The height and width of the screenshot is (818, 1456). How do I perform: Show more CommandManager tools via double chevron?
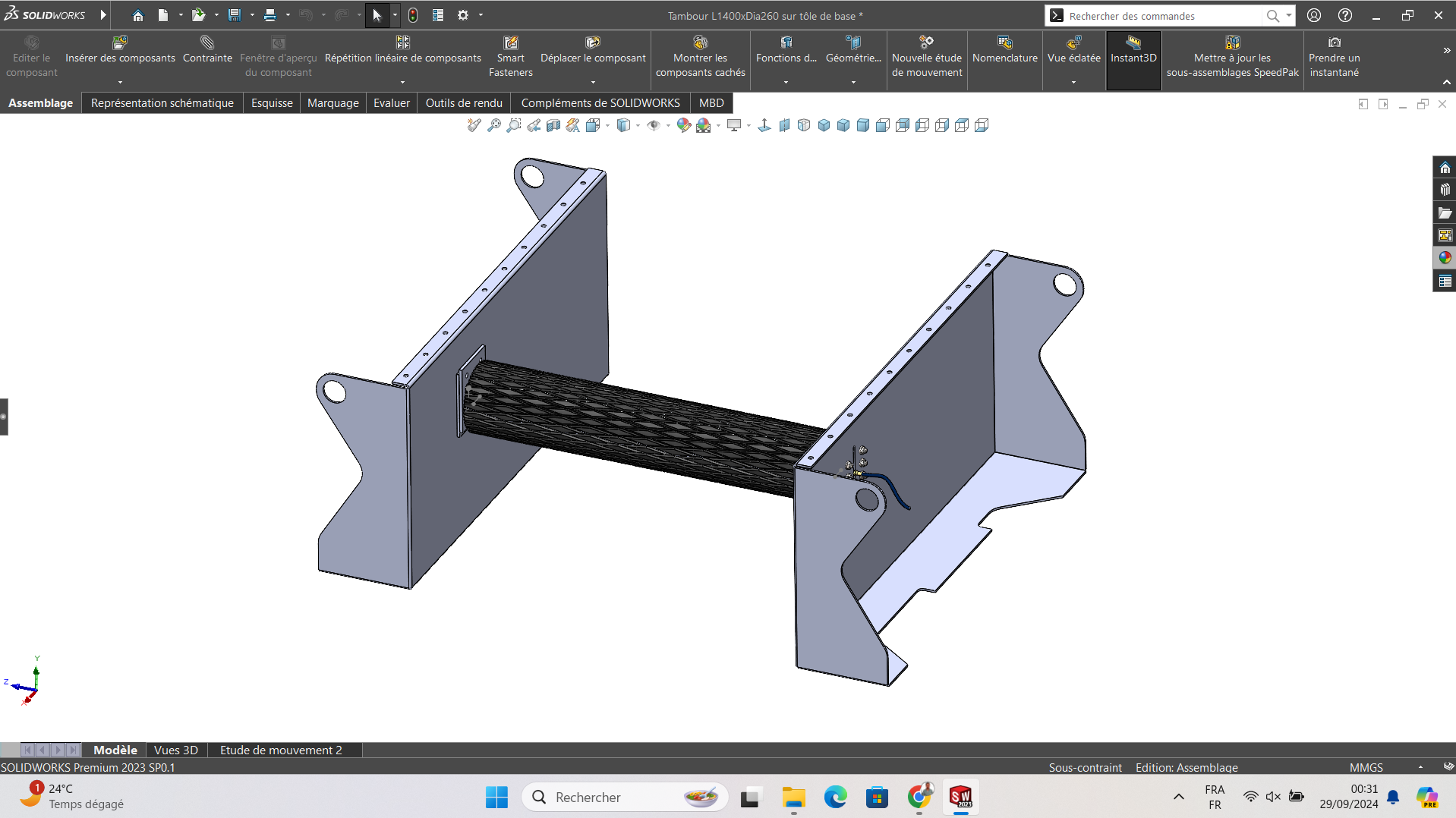tap(1447, 51)
